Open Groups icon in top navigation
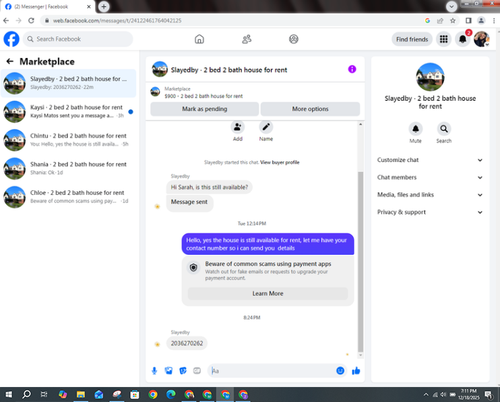This screenshot has width=500, height=402. 293,39
